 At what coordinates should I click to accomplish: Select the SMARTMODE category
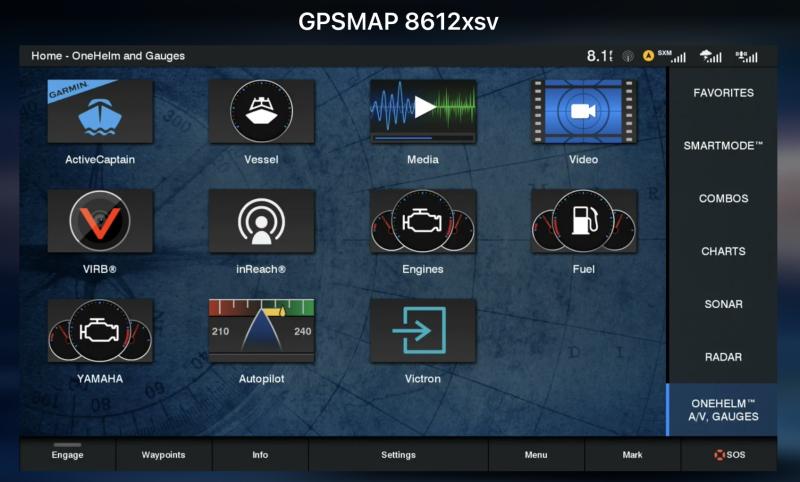point(723,146)
